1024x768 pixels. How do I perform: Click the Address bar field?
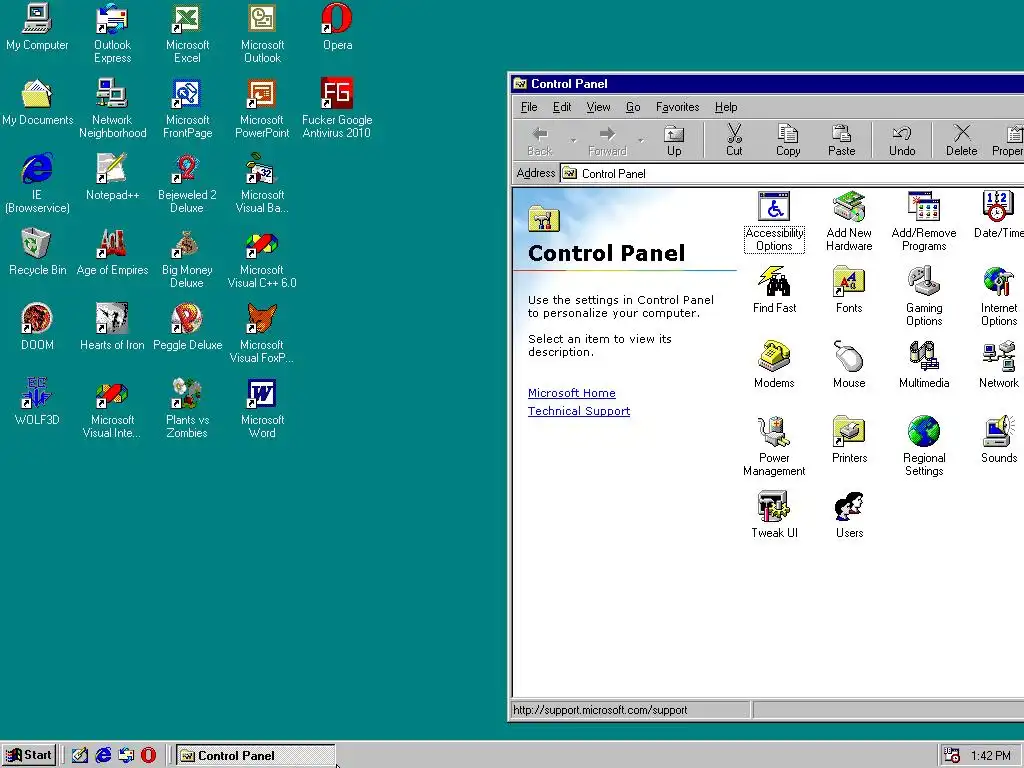pos(792,174)
